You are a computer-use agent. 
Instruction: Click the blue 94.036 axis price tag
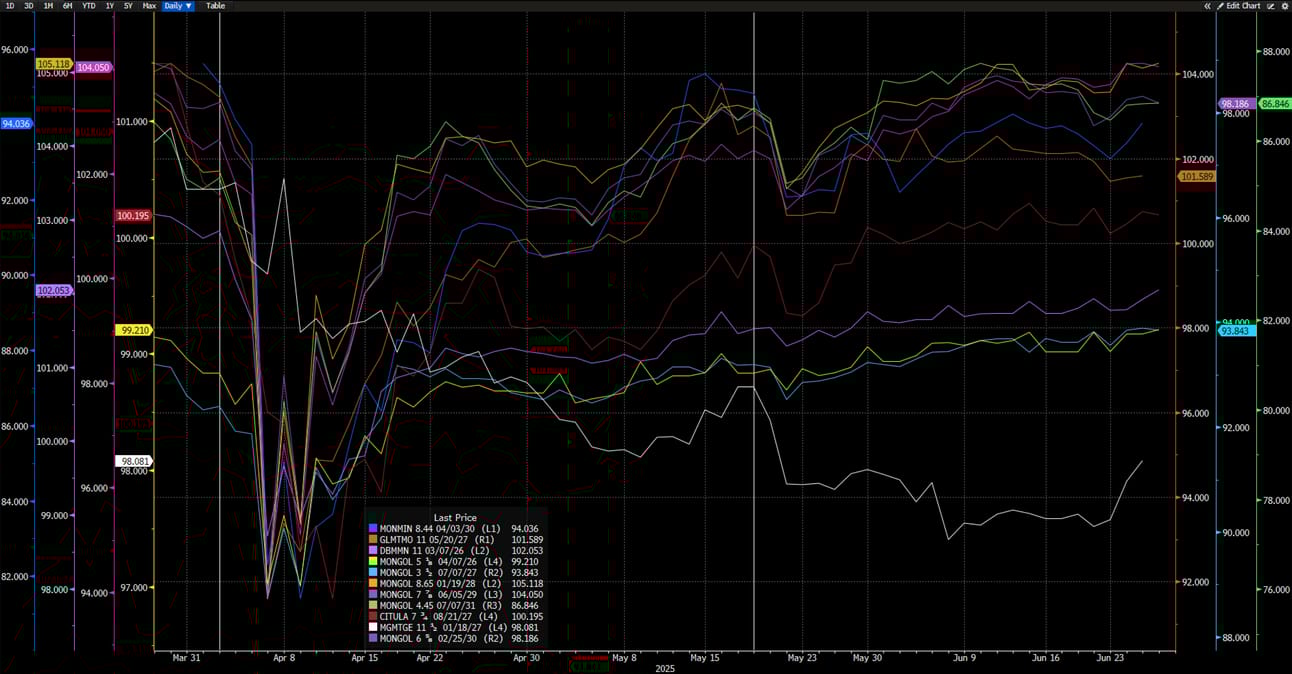tap(17, 124)
